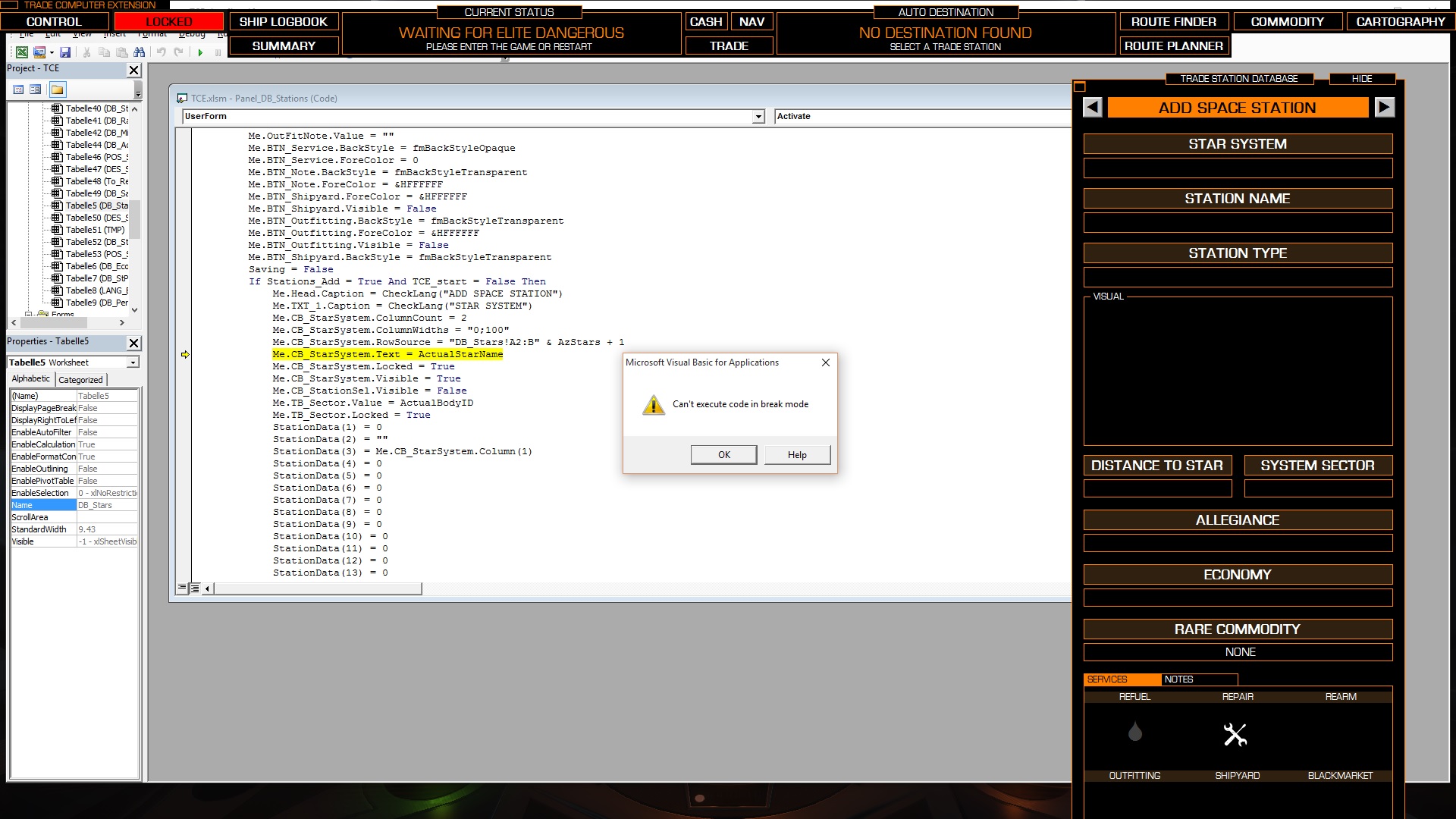The height and width of the screenshot is (819, 1456).
Task: Open the CARTOGRAPHY panel
Action: [x=1401, y=21]
